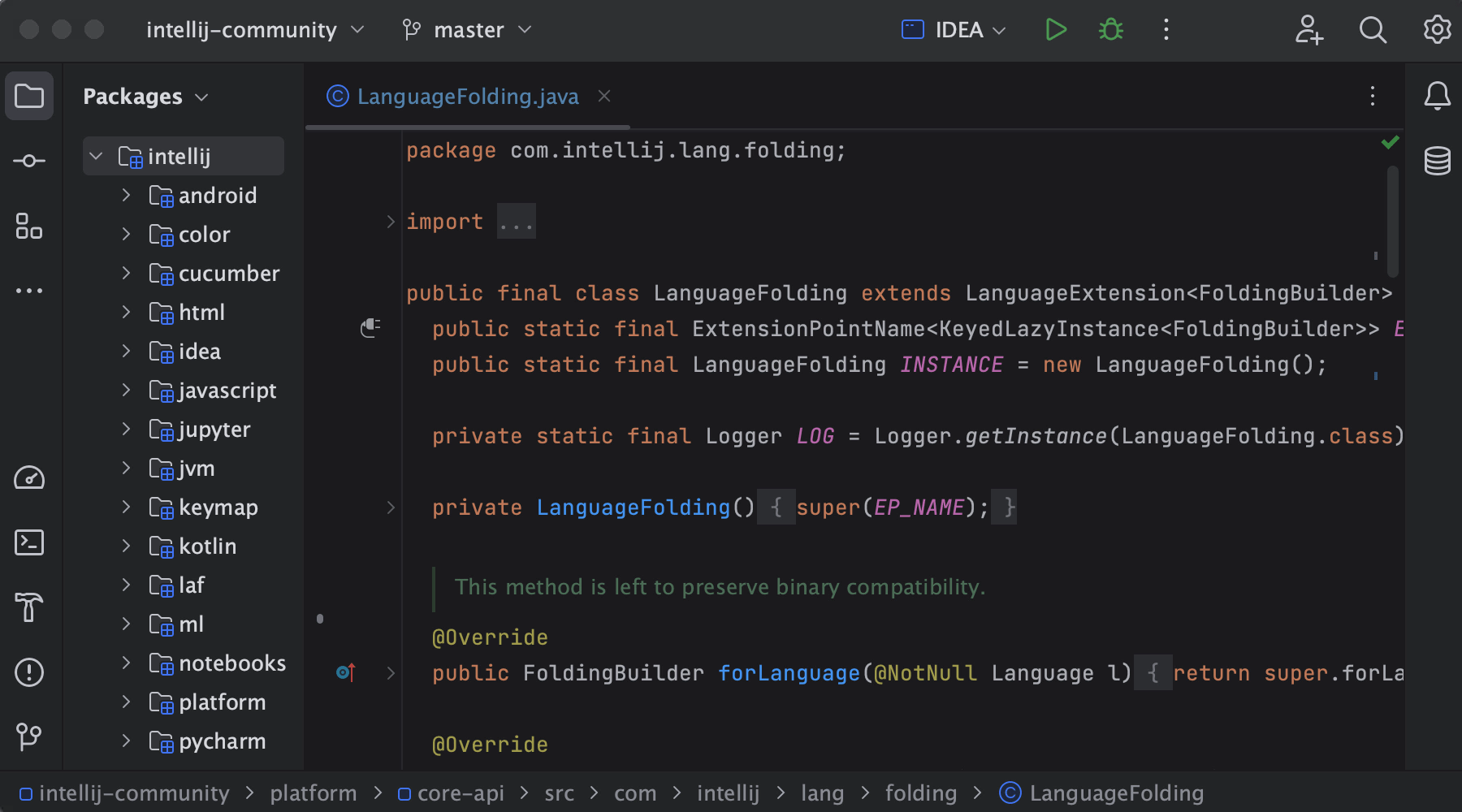
Task: Open the Git tool window
Action: tap(29, 737)
